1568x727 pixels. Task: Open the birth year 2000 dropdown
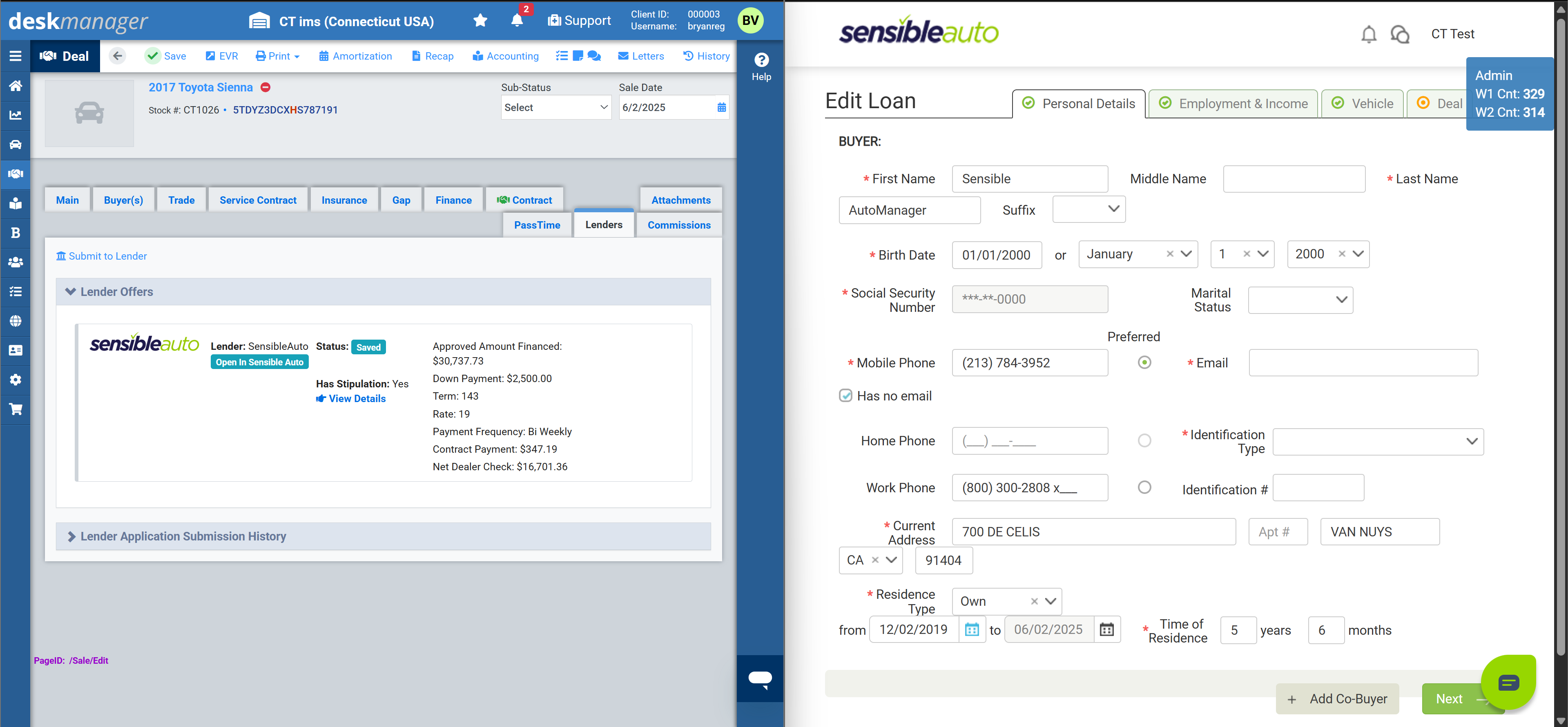[x=1328, y=254]
